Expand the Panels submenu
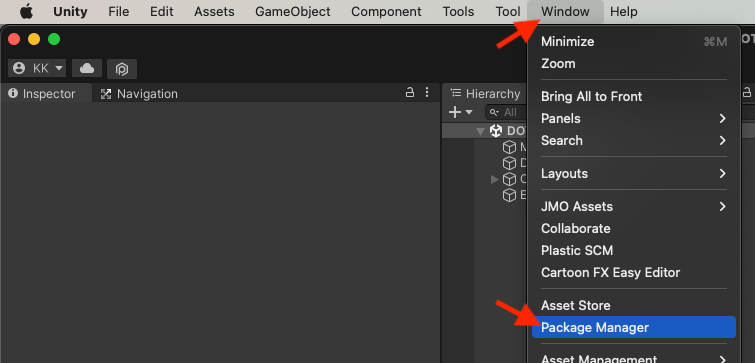Viewport: 755px width, 363px height. 634,118
